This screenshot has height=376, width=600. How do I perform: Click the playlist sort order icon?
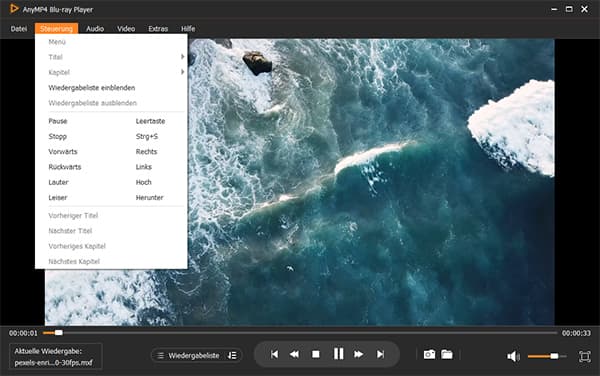point(232,356)
